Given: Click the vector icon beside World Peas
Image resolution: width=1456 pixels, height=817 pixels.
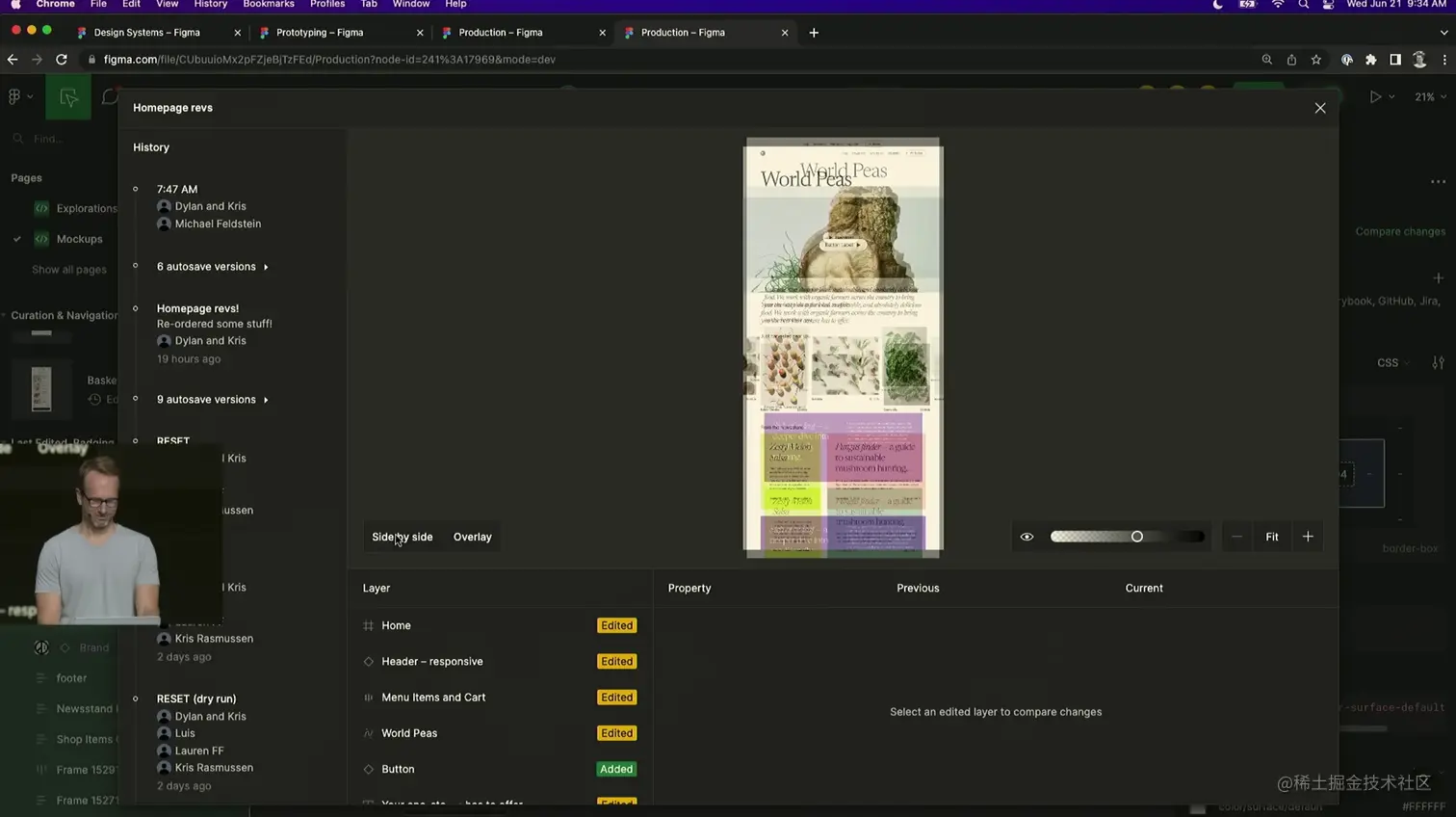Looking at the screenshot, I should (368, 733).
